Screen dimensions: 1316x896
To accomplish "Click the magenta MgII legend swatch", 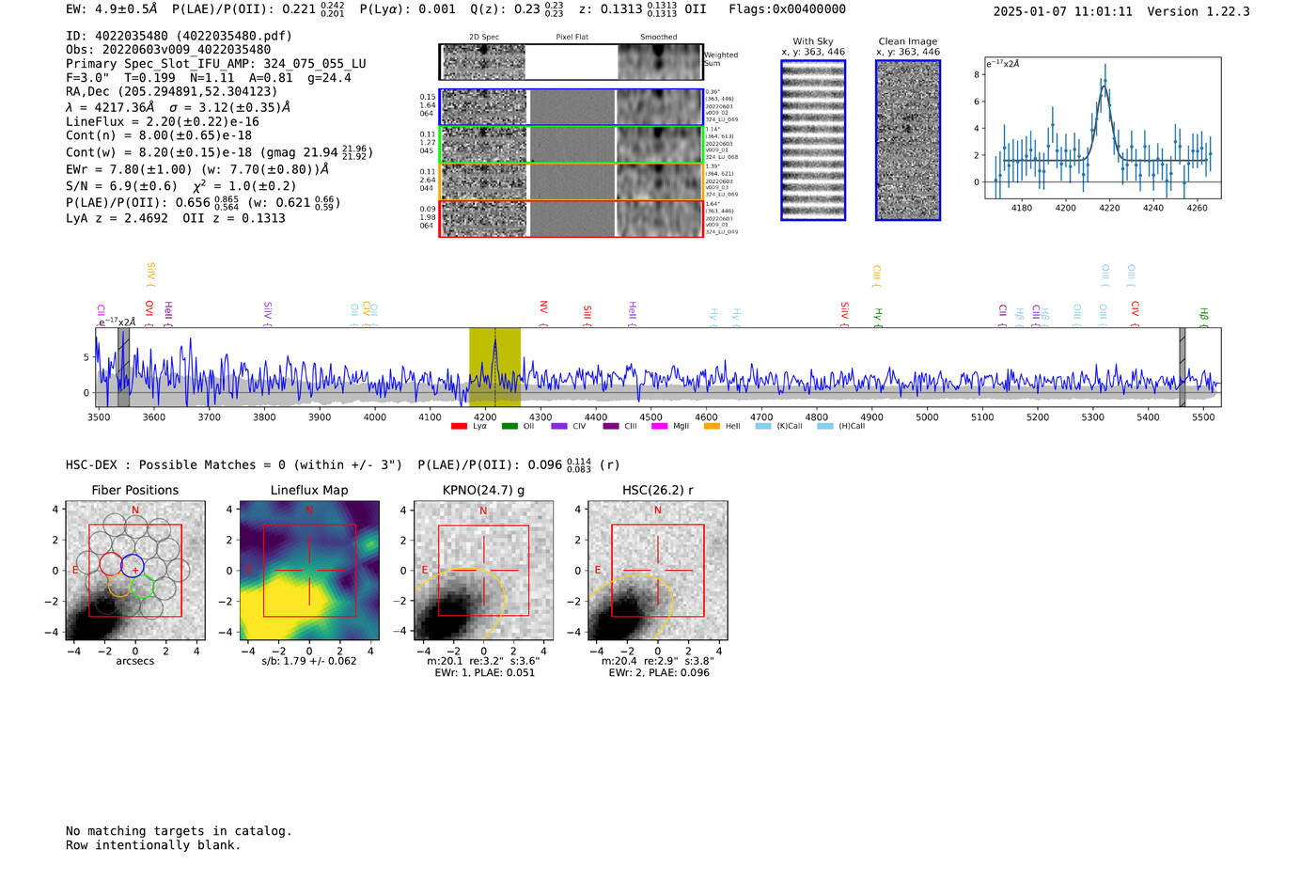I will coord(658,427).
